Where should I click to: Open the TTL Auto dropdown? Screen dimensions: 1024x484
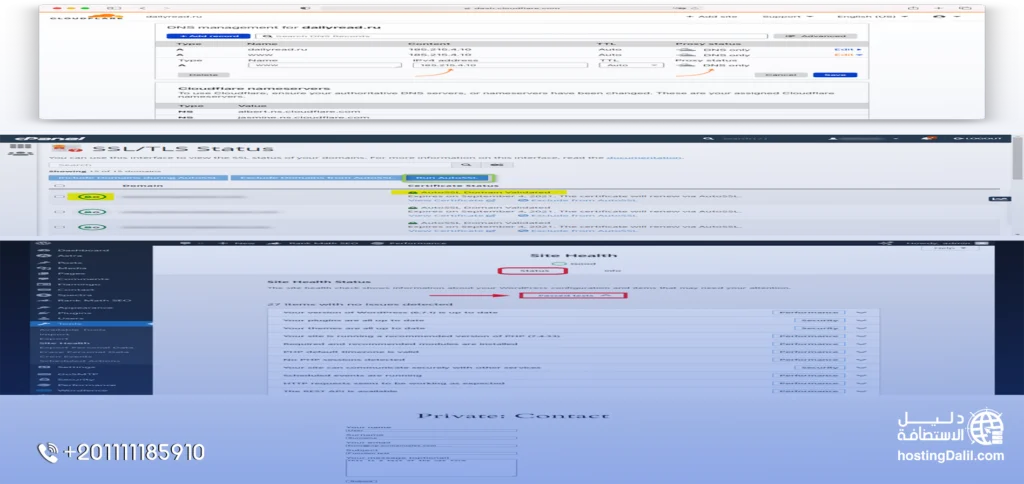pos(631,65)
